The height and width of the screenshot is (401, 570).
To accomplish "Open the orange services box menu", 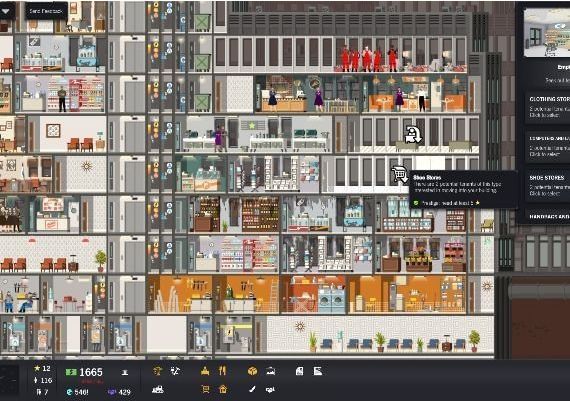I will click(x=252, y=371).
